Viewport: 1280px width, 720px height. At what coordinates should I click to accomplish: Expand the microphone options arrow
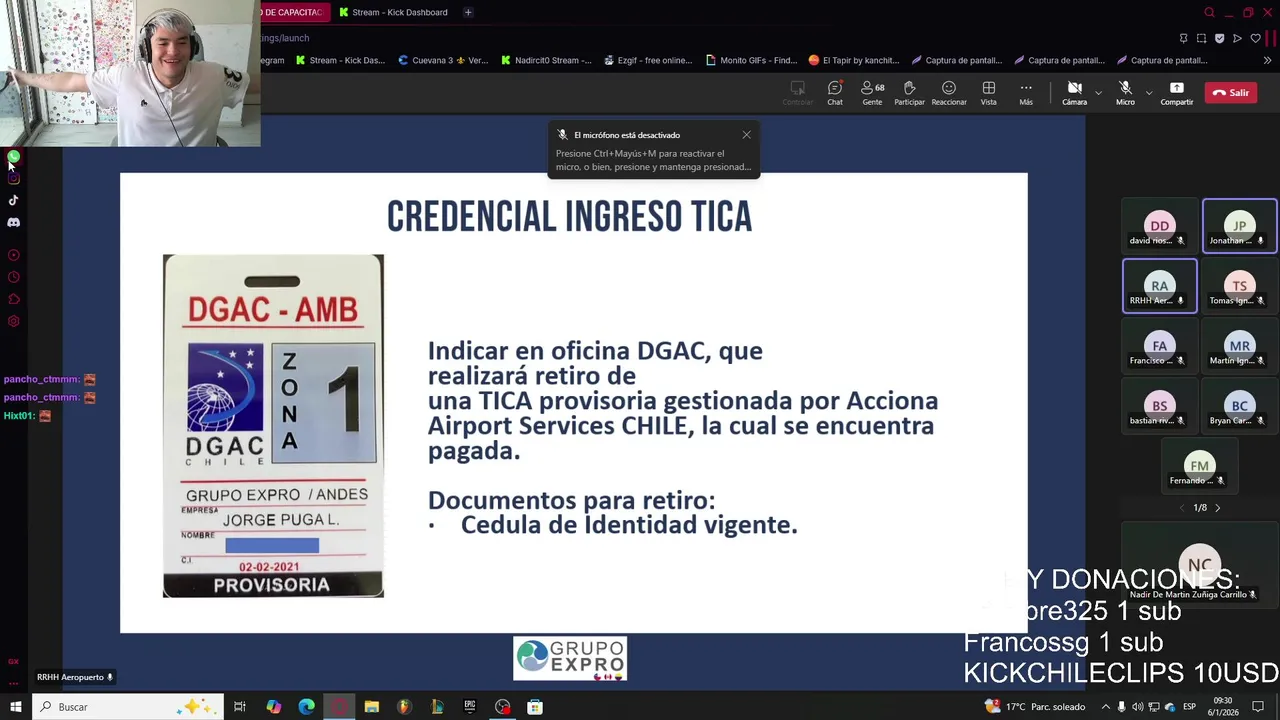pos(1148,93)
